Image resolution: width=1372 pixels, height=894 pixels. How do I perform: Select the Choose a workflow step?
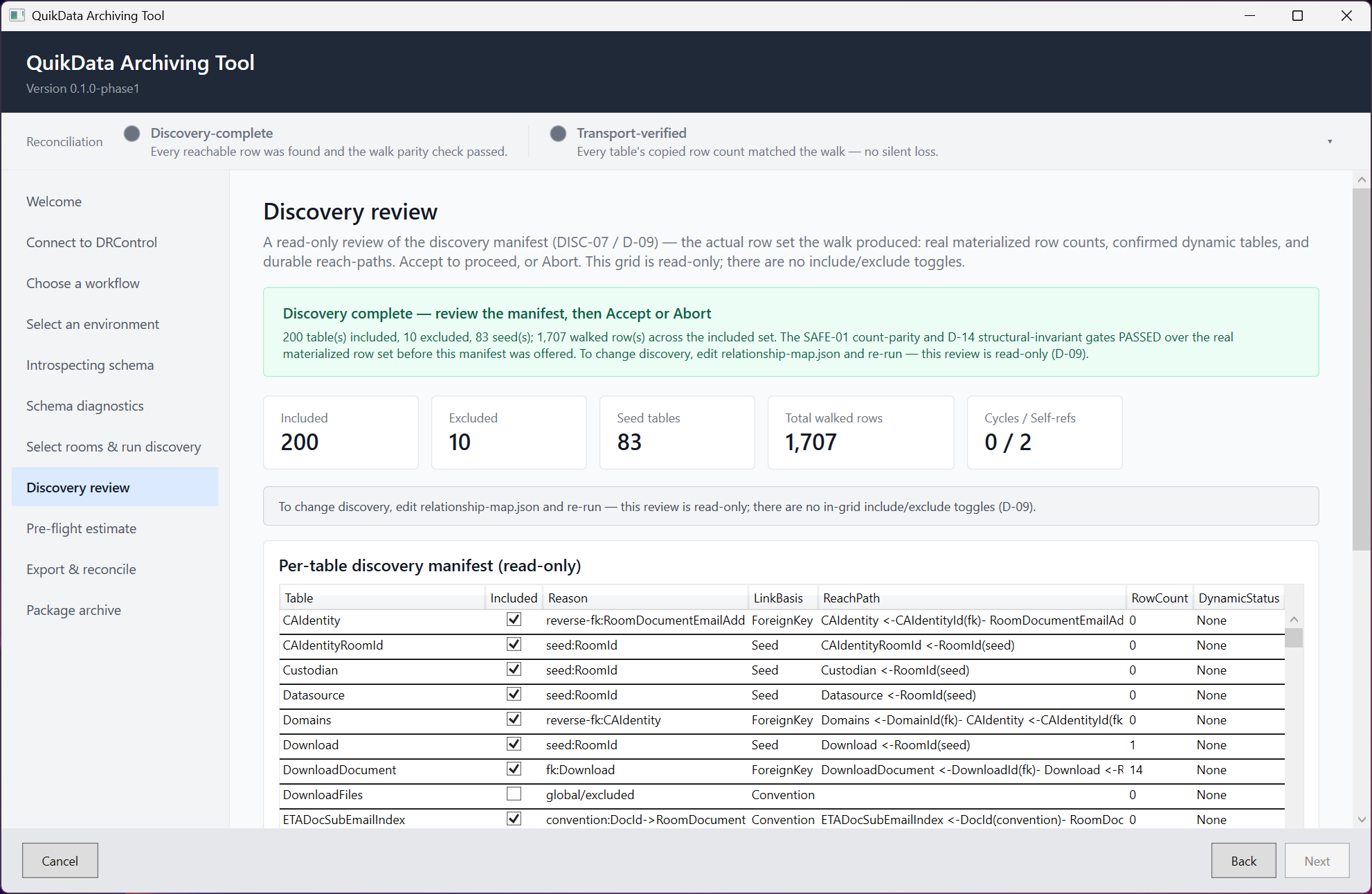[x=115, y=283]
